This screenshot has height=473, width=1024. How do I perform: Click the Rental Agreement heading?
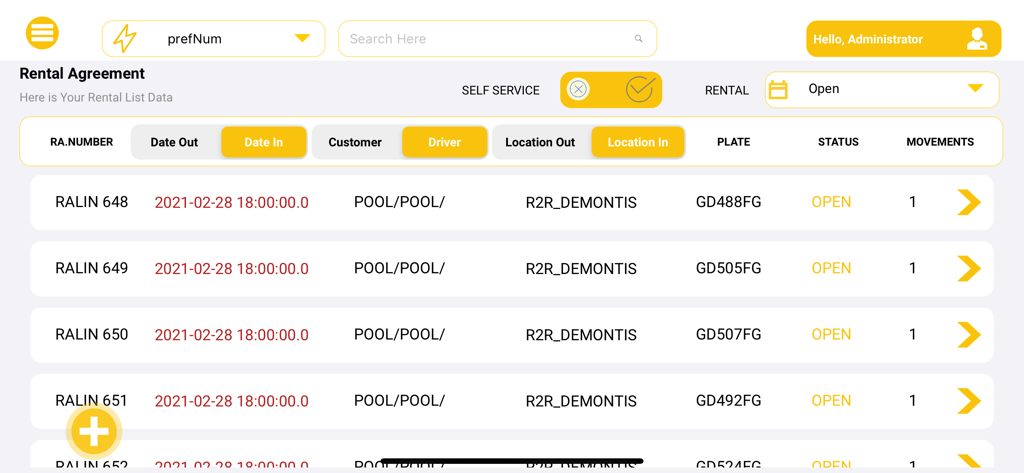[82, 74]
